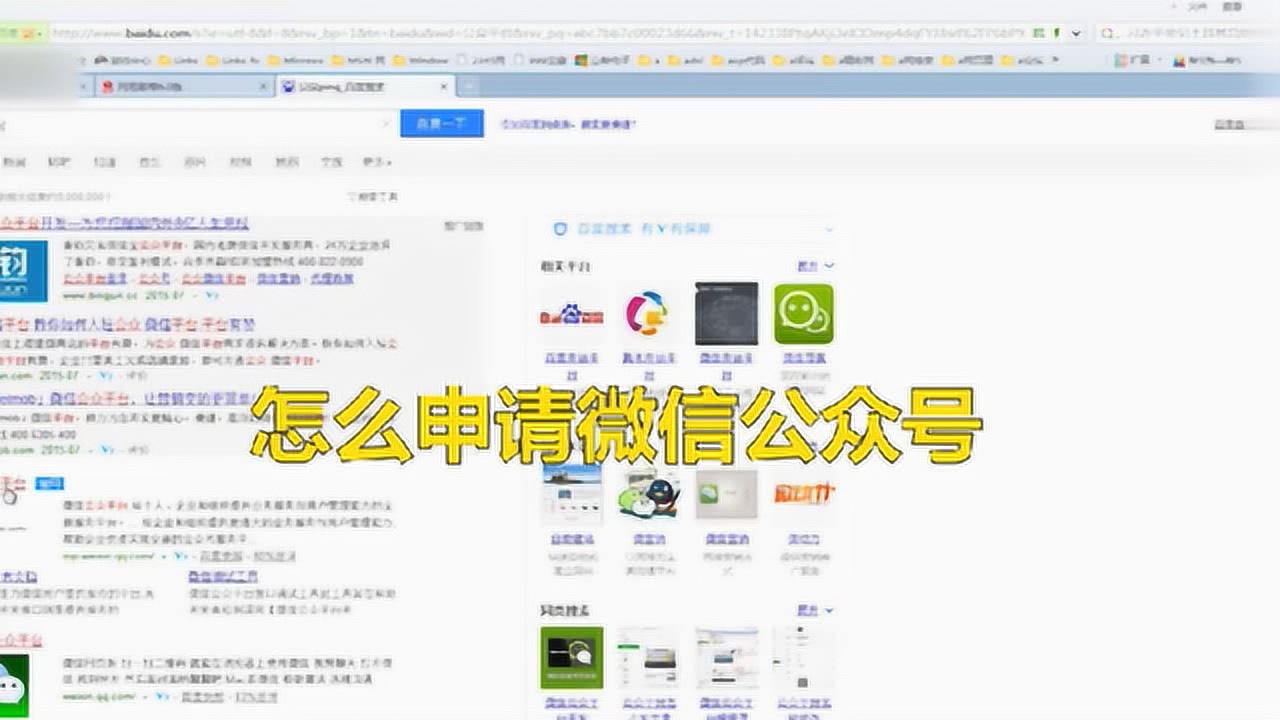Close the first browser tab with the red favicon

tap(262, 87)
